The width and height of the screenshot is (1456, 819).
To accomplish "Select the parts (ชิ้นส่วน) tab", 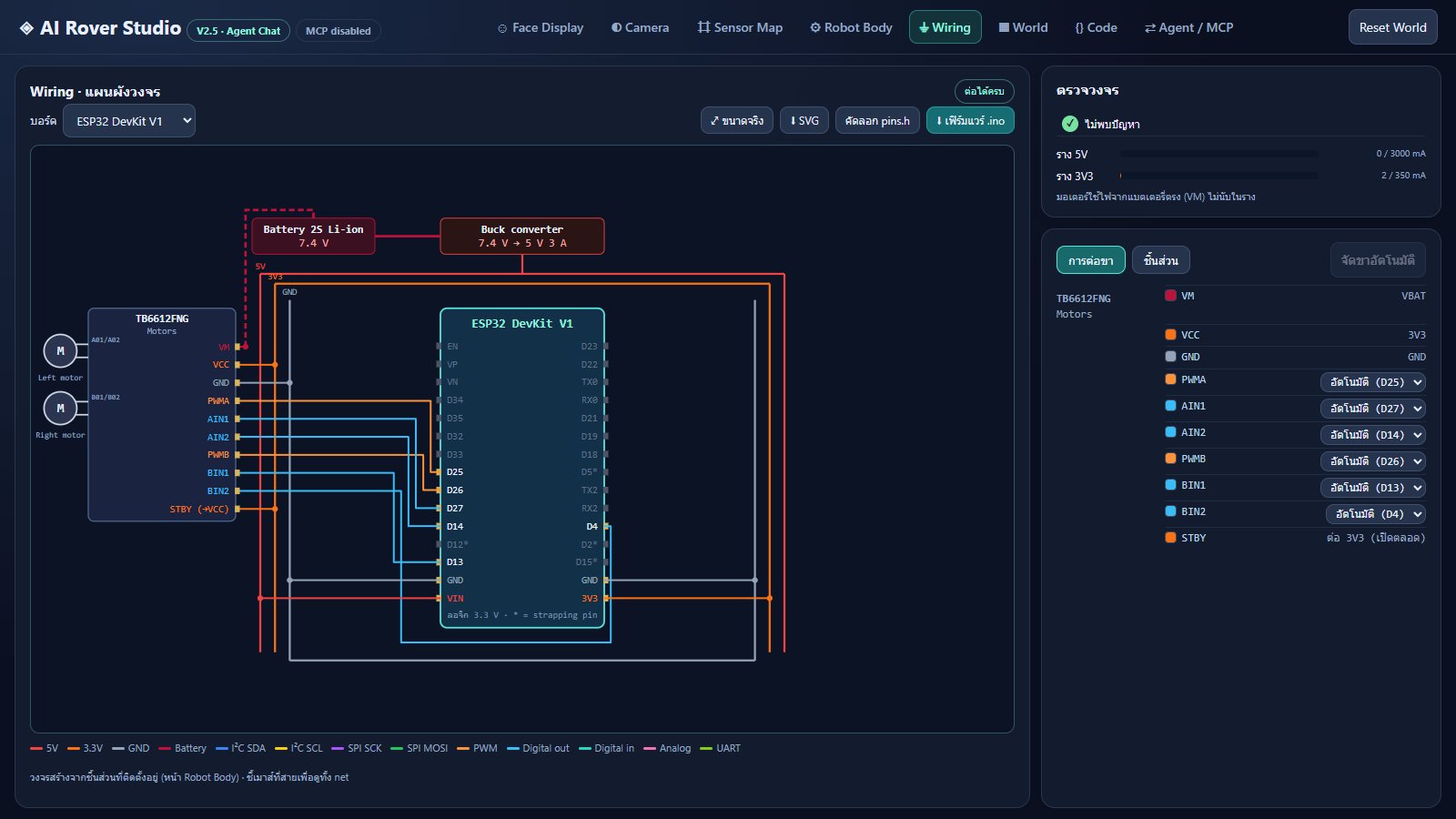I will [x=1161, y=260].
